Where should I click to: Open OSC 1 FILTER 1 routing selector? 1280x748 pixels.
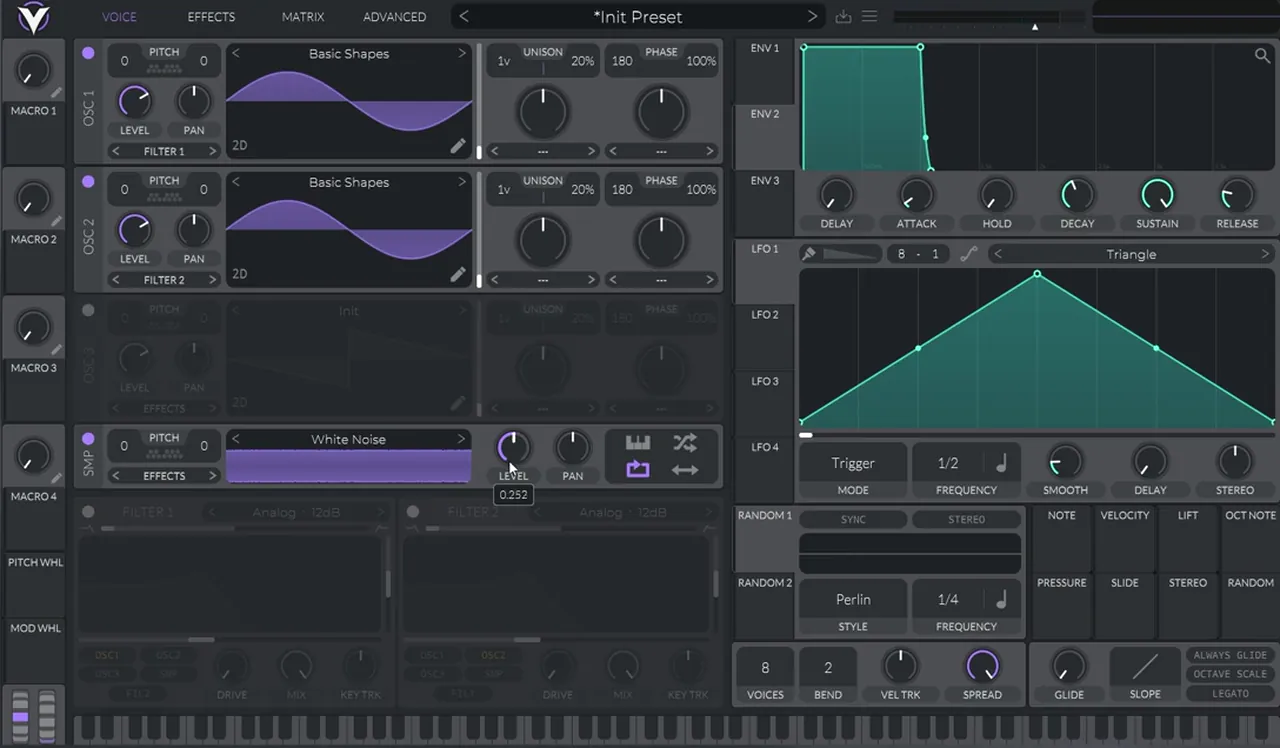[x=164, y=151]
